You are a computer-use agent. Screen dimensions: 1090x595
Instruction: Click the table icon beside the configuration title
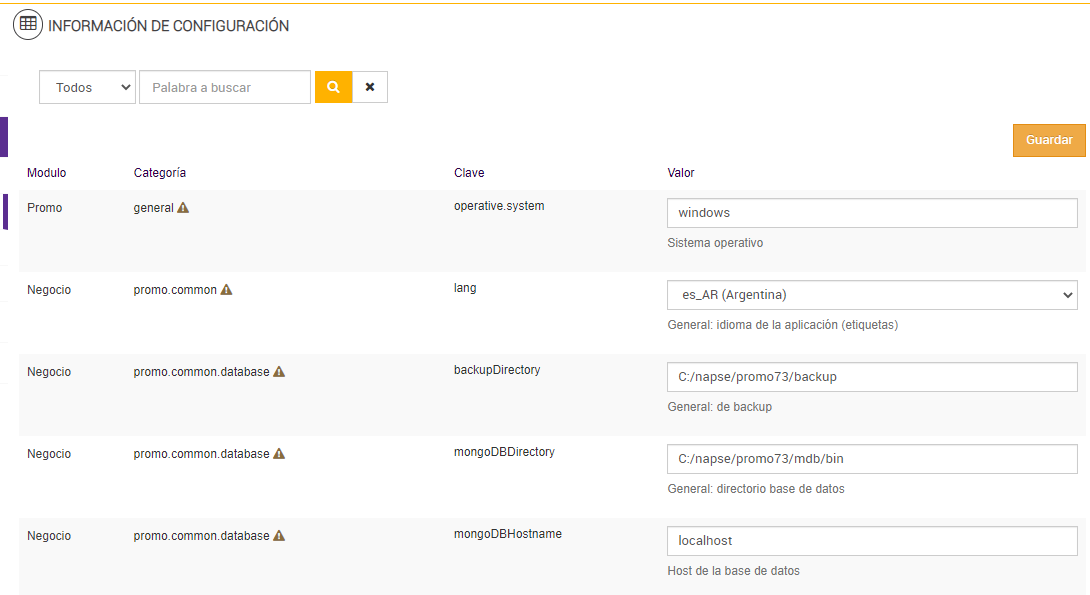(x=28, y=25)
